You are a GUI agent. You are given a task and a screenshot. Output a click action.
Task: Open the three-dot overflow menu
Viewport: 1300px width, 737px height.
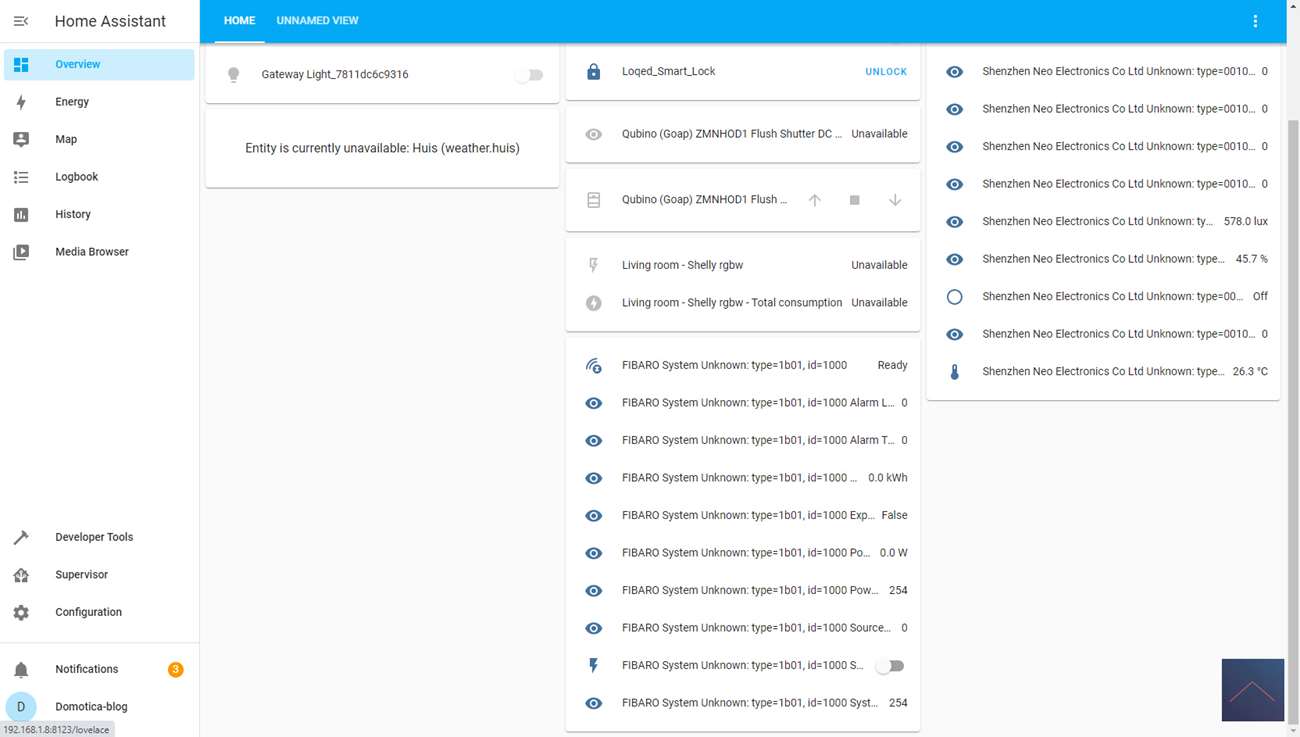1255,21
